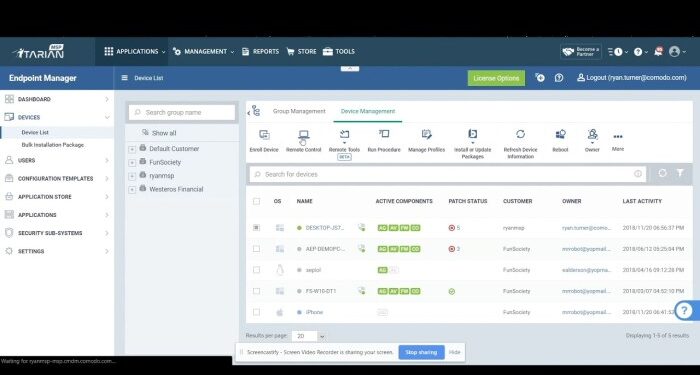Viewport: 700px width, 375px height.
Task: Toggle the hamburger menu beside Device List
Action: pyautogui.click(x=125, y=78)
